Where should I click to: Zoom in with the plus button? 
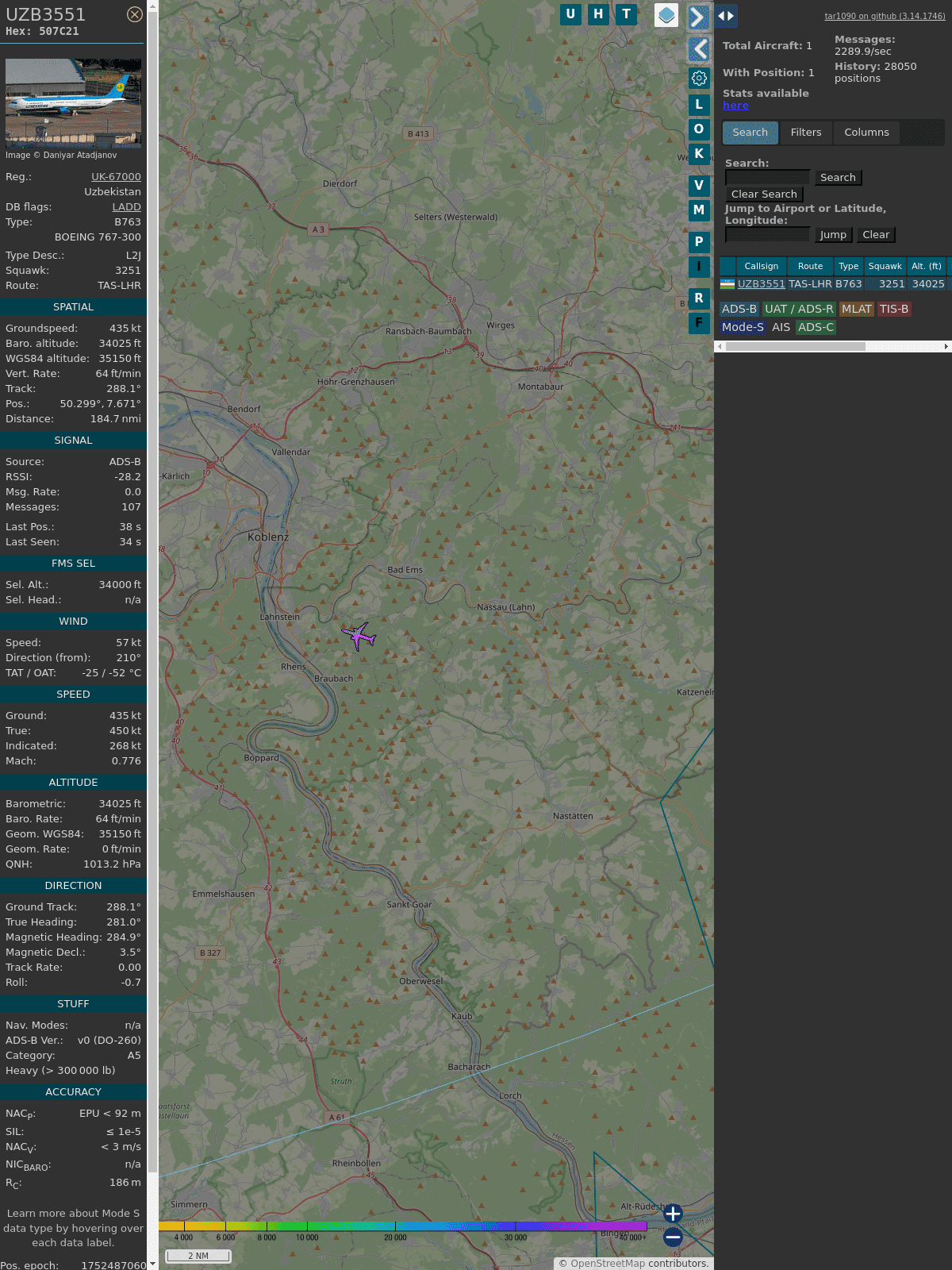[673, 1214]
